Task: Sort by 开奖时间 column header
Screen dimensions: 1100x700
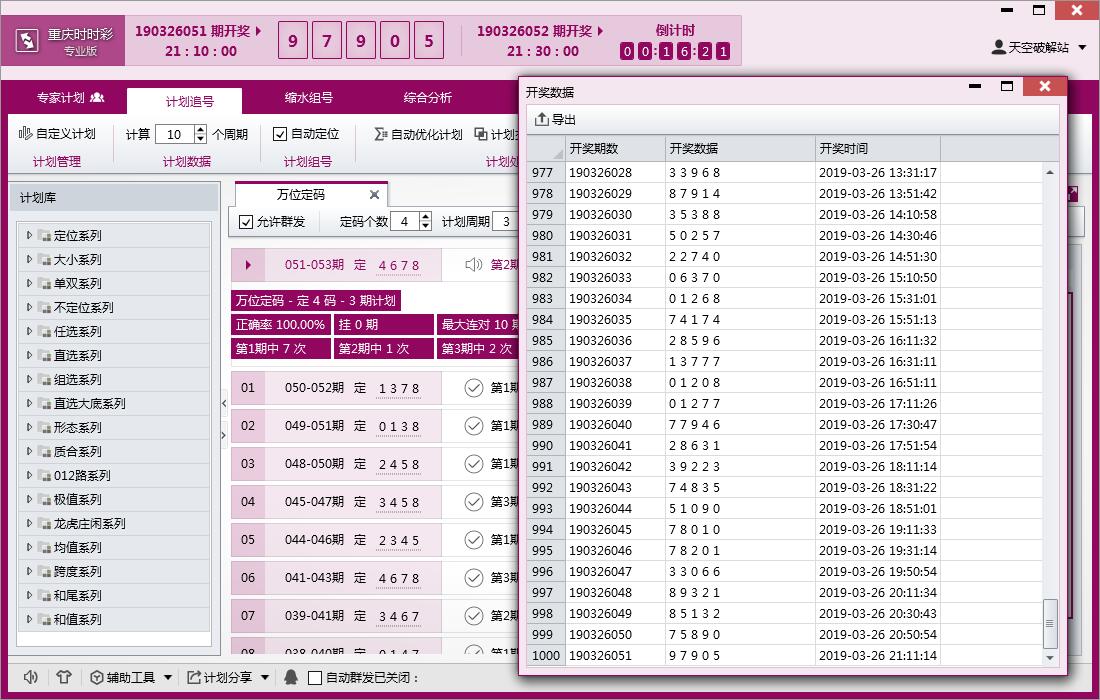Action: pos(878,149)
